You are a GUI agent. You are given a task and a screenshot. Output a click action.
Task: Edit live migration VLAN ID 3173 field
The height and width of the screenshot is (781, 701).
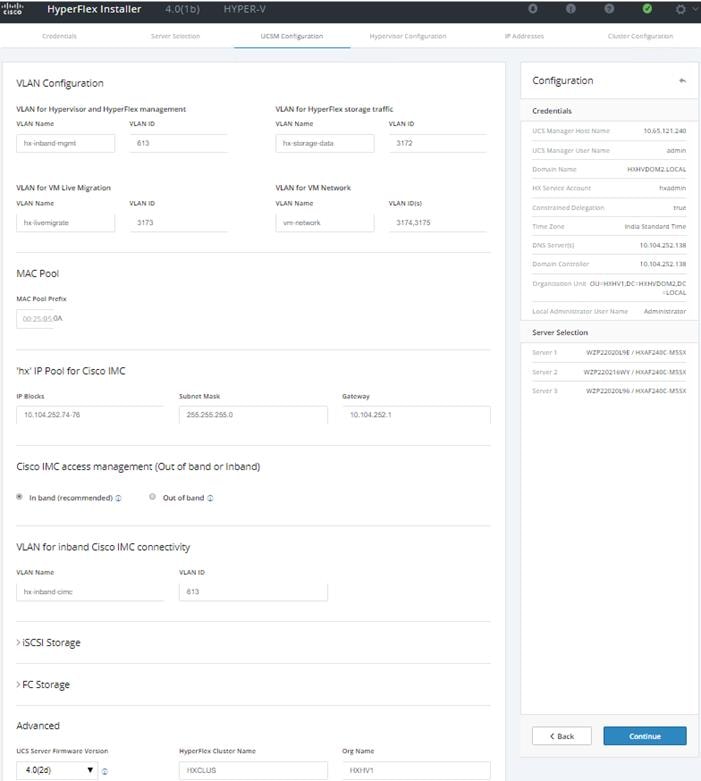(x=178, y=223)
